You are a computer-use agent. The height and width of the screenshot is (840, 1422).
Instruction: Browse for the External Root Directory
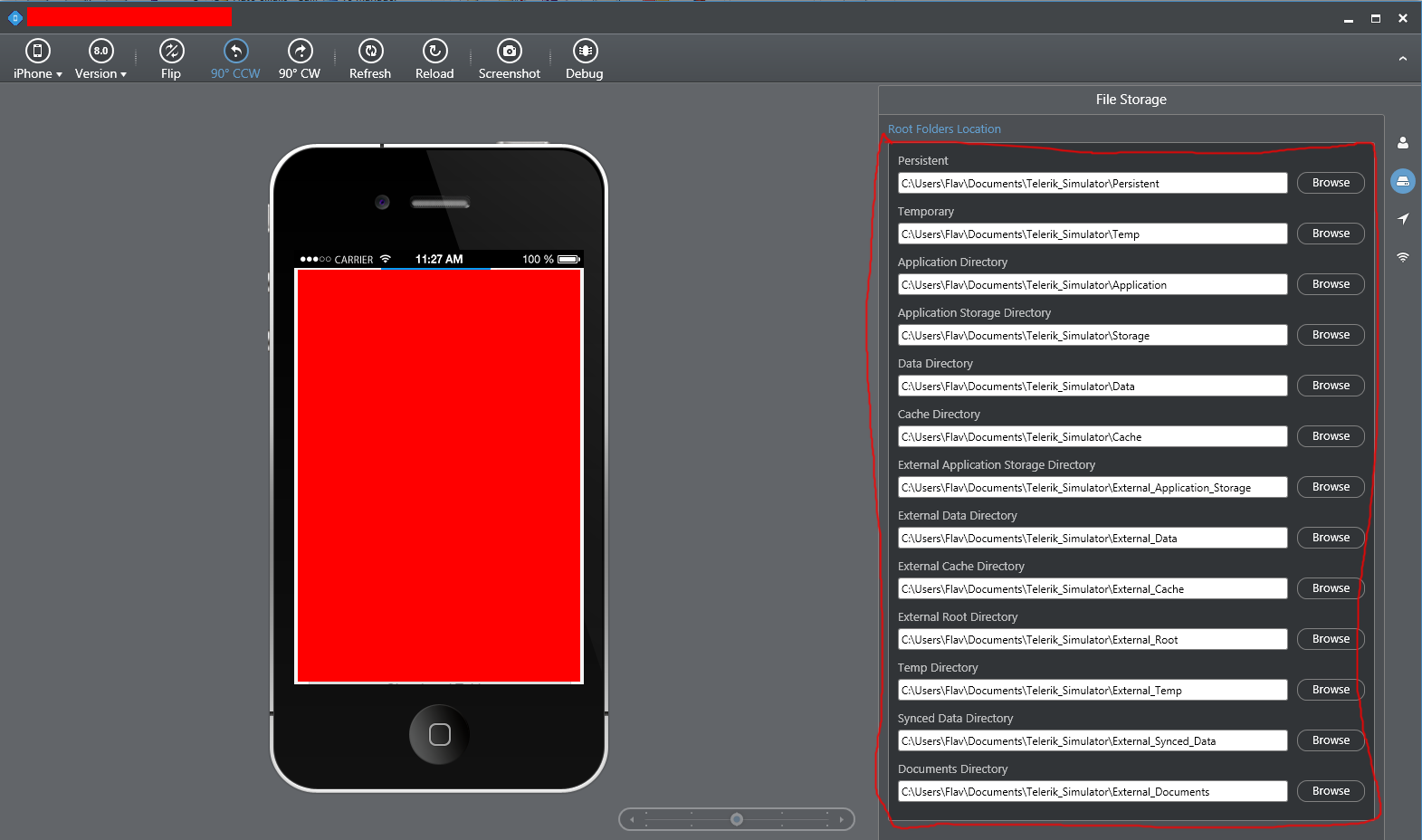click(1331, 639)
